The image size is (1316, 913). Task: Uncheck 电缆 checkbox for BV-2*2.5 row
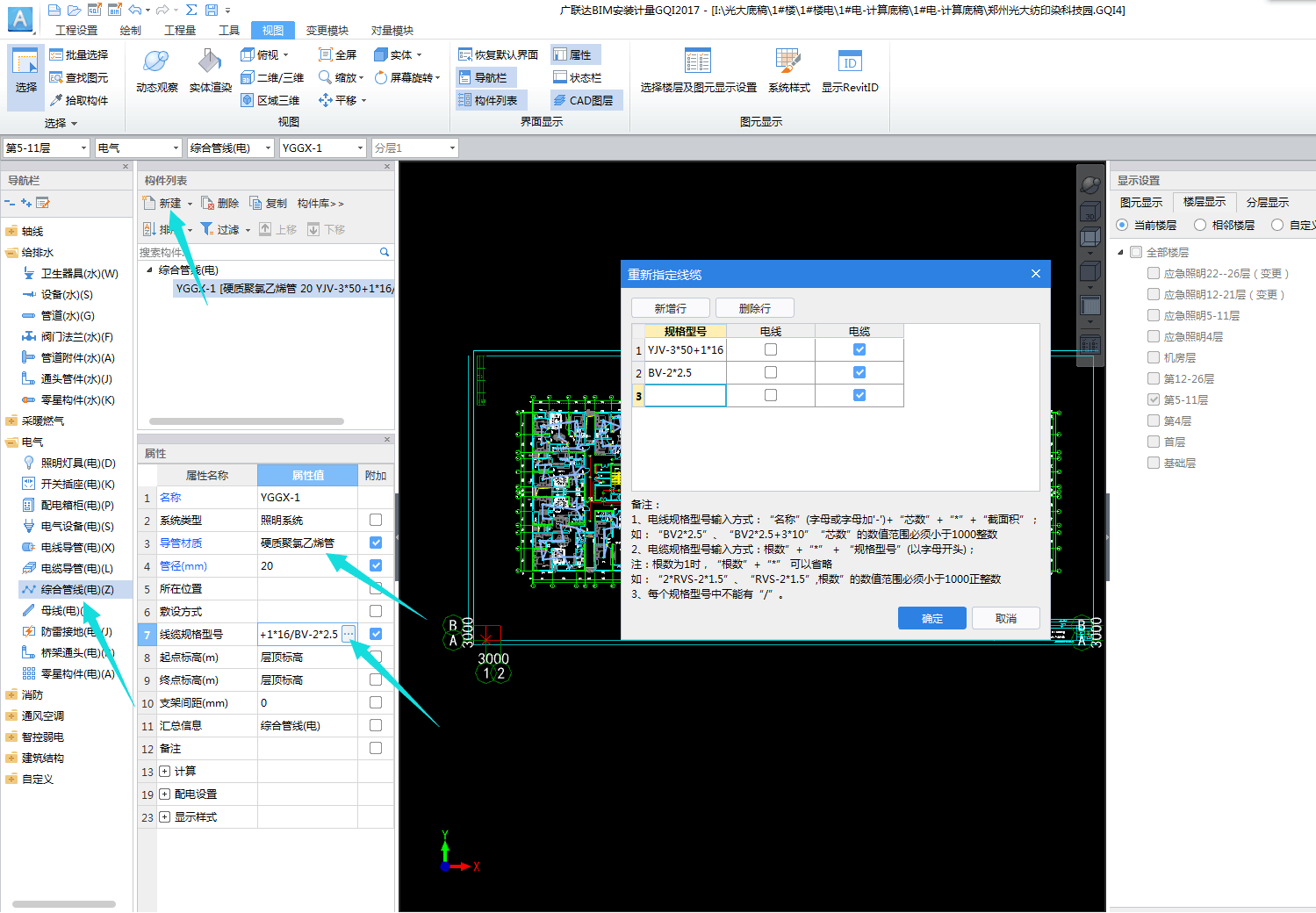pos(859,372)
